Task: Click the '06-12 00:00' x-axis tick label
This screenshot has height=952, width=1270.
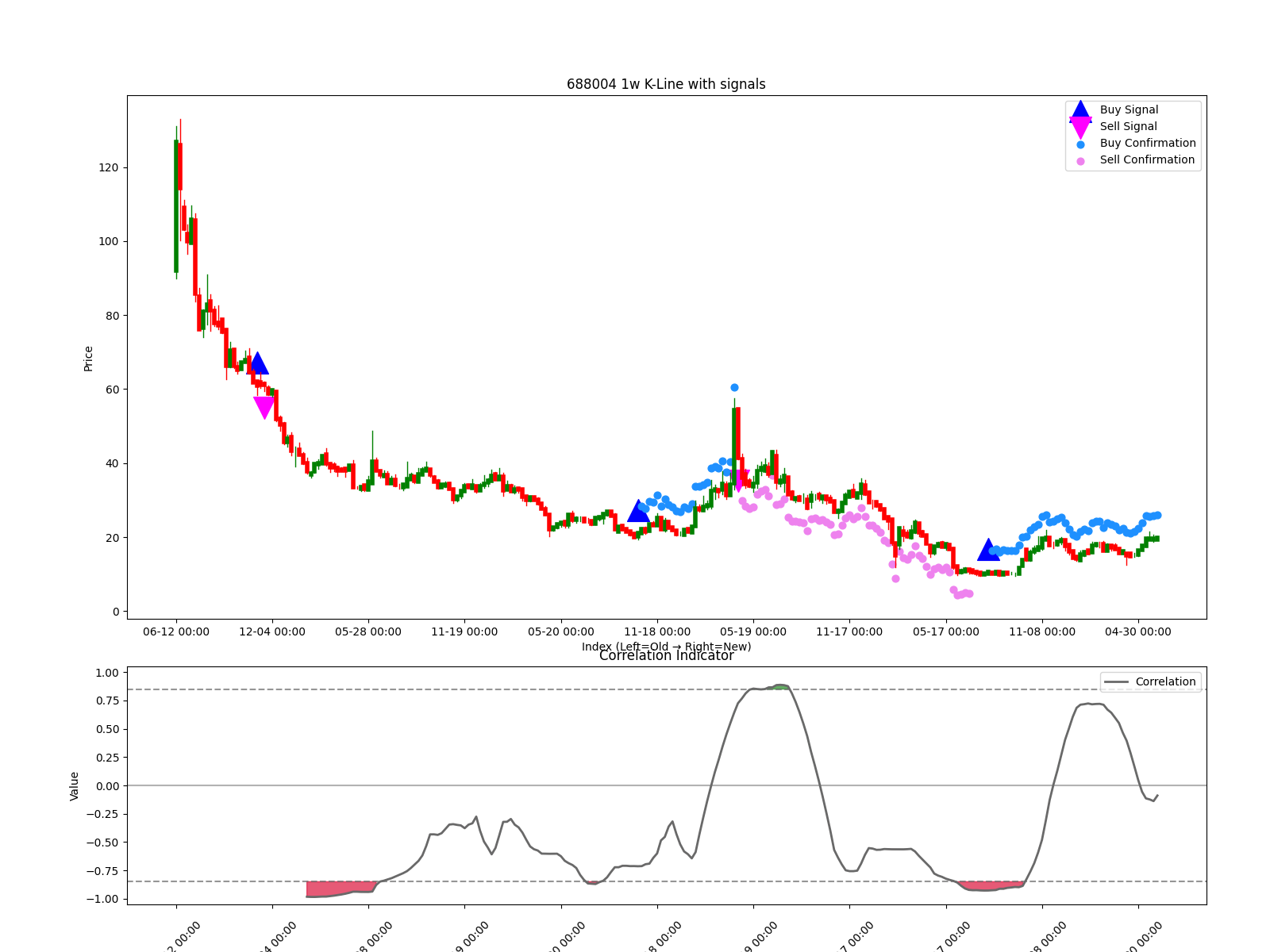Action: [x=176, y=631]
